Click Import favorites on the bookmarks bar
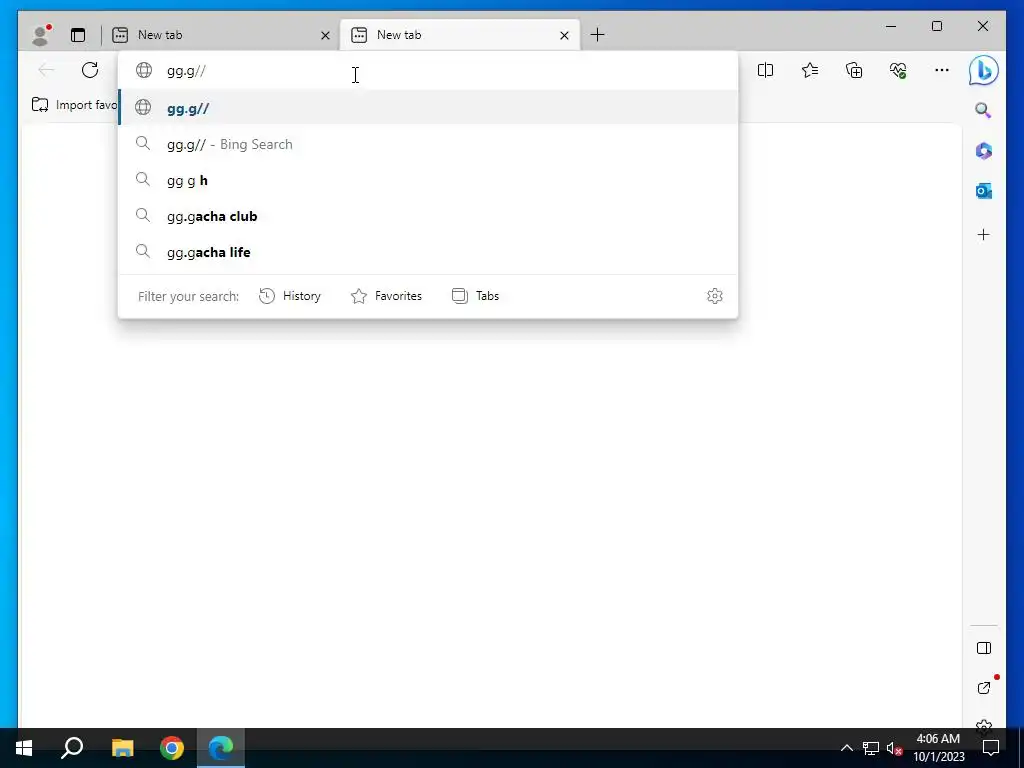The image size is (1024, 768). point(74,104)
